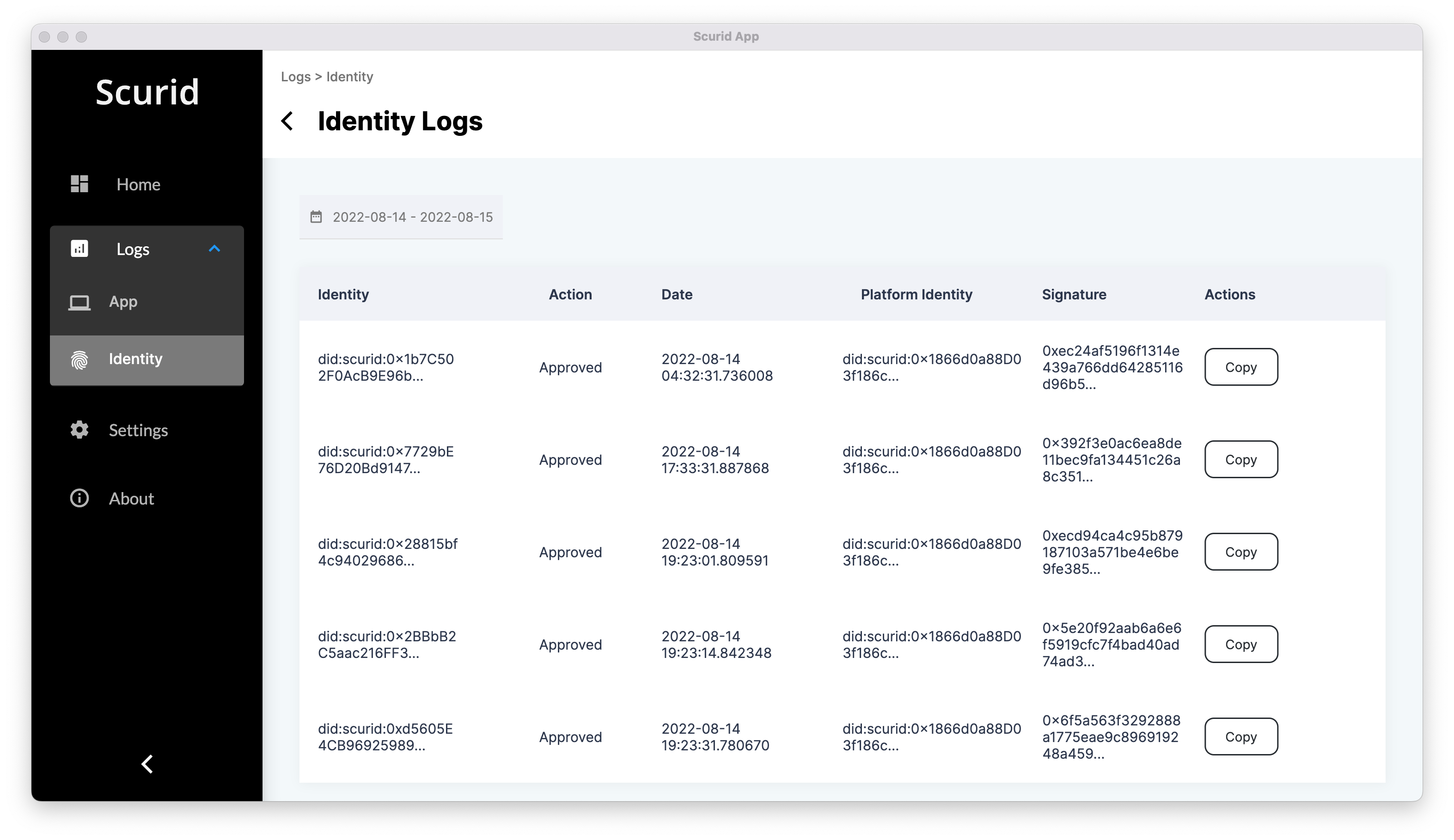Click the App laptop icon
The width and height of the screenshot is (1454, 840).
(79, 302)
